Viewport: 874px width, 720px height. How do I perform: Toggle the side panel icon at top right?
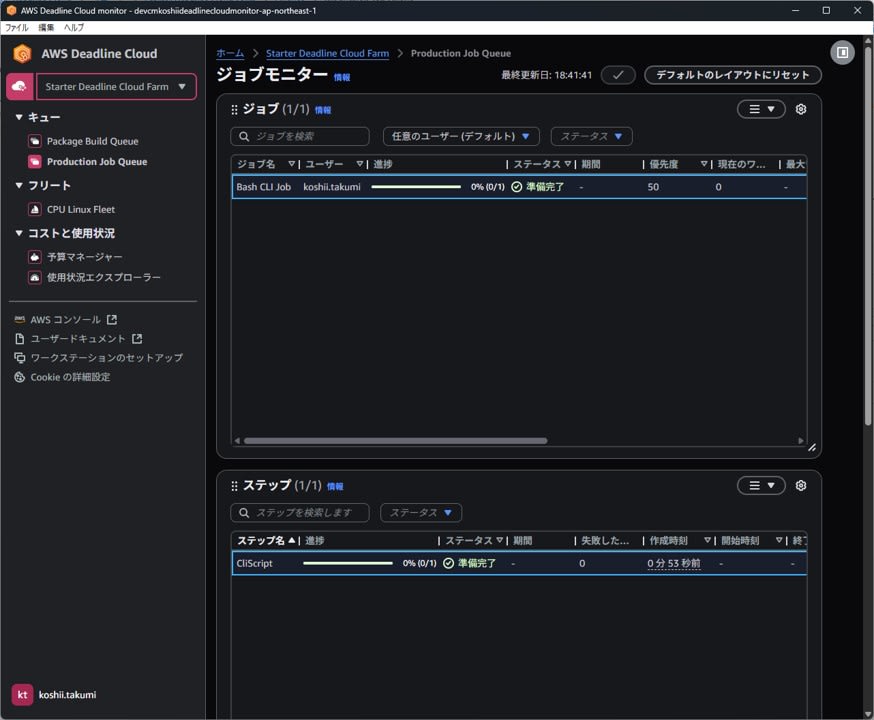pyautogui.click(x=842, y=52)
